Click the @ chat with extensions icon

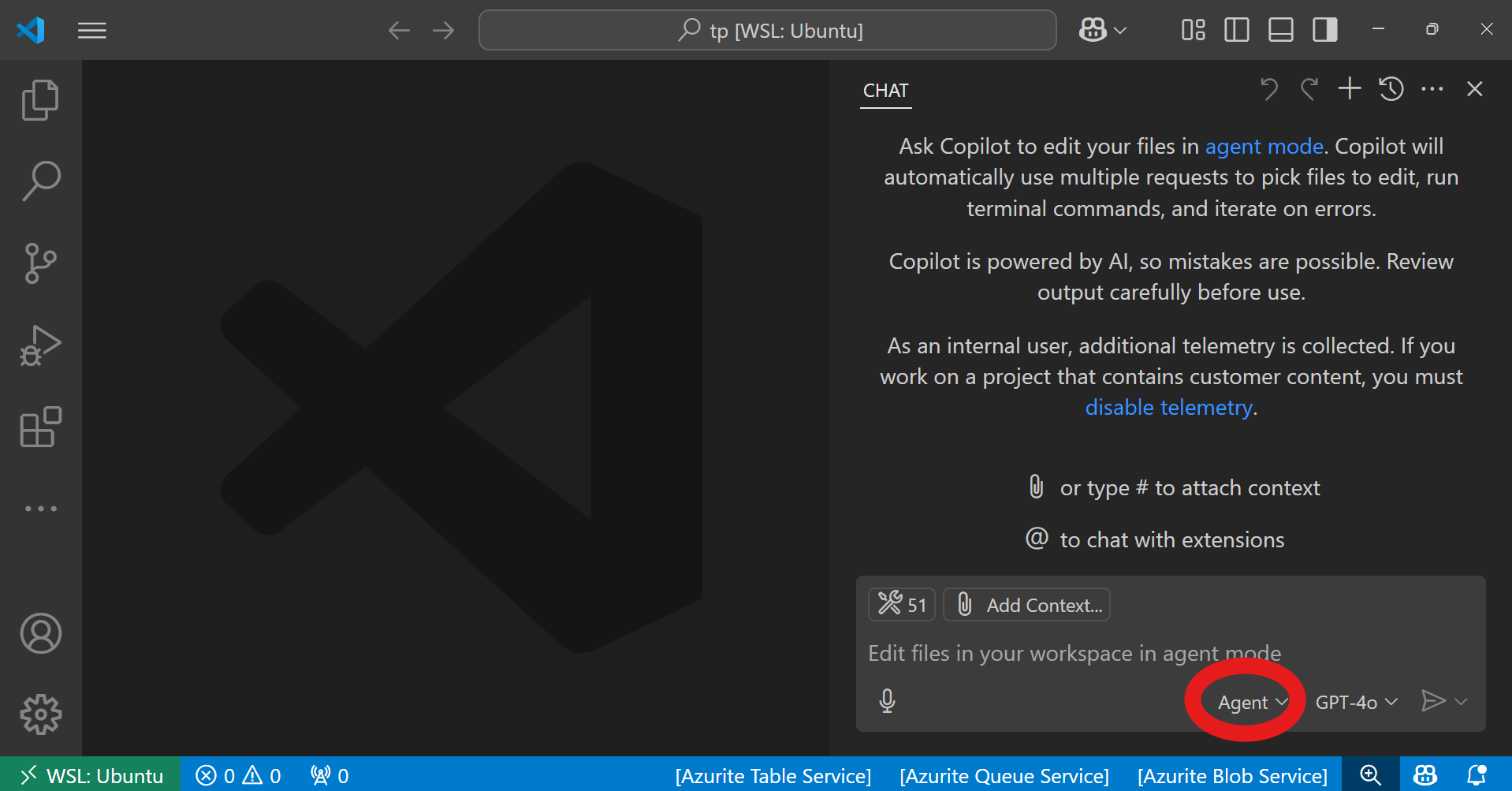1037,539
